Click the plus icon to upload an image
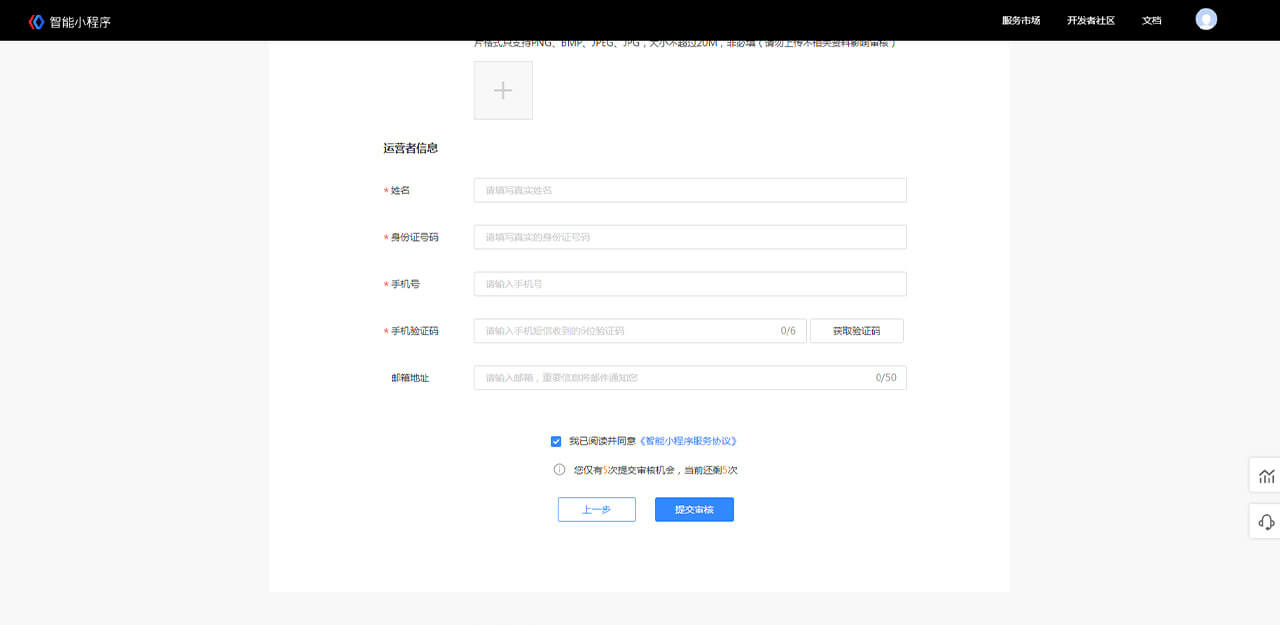Viewport: 1280px width, 625px height. tap(503, 90)
